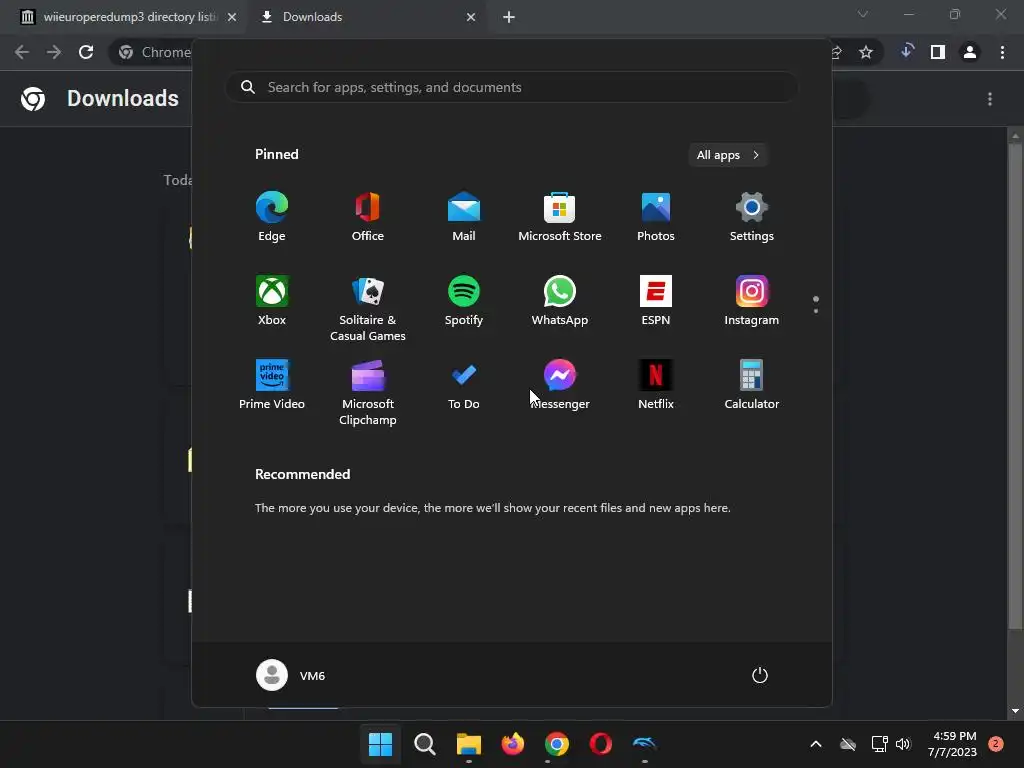Open a new Chrome tab
Viewport: 1024px width, 768px height.
(509, 17)
